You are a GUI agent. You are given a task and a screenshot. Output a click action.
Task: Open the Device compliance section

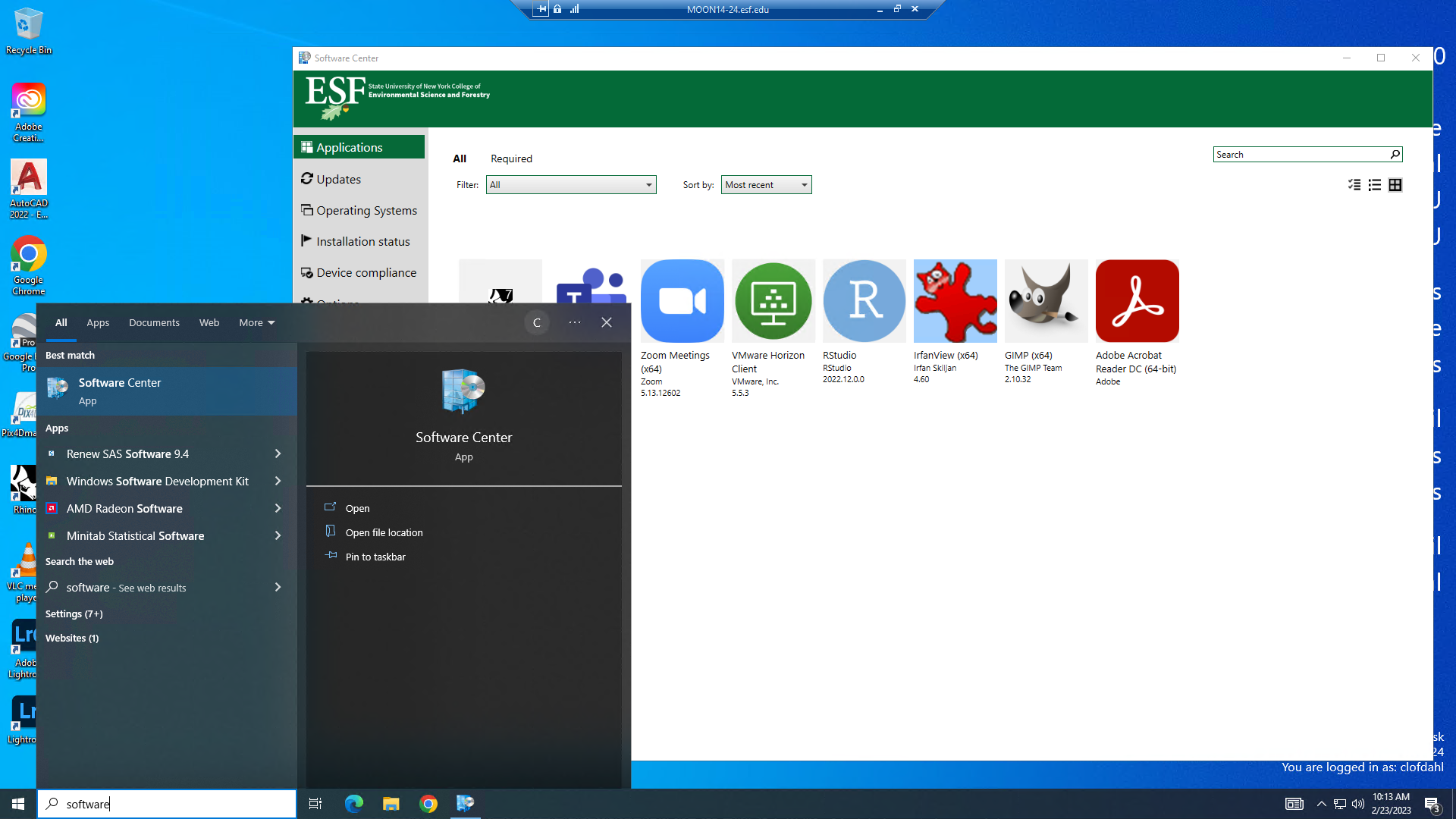pos(359,272)
